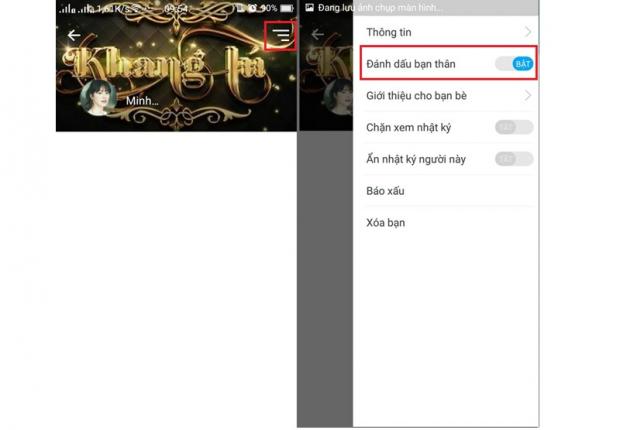Tap the Minh... profile name
This screenshot has width=620, height=430.
point(141,102)
